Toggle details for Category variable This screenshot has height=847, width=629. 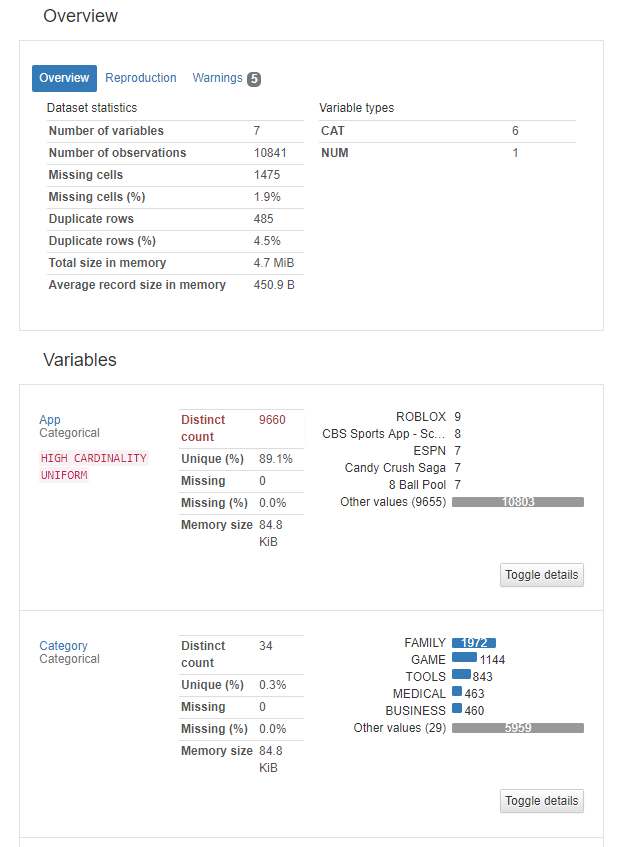pyautogui.click(x=541, y=801)
